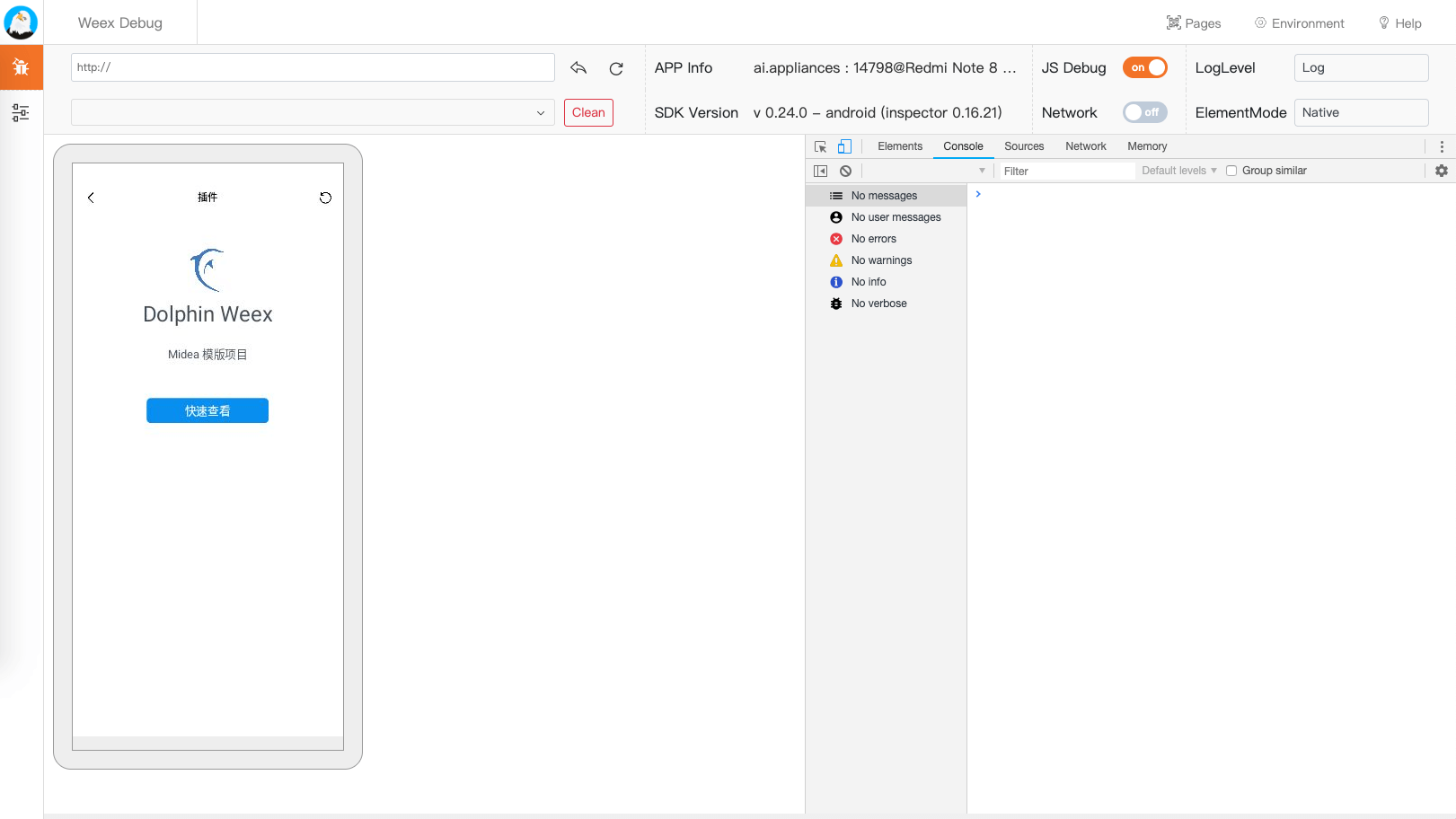
Task: Switch to the Network tab
Action: pyautogui.click(x=1086, y=146)
